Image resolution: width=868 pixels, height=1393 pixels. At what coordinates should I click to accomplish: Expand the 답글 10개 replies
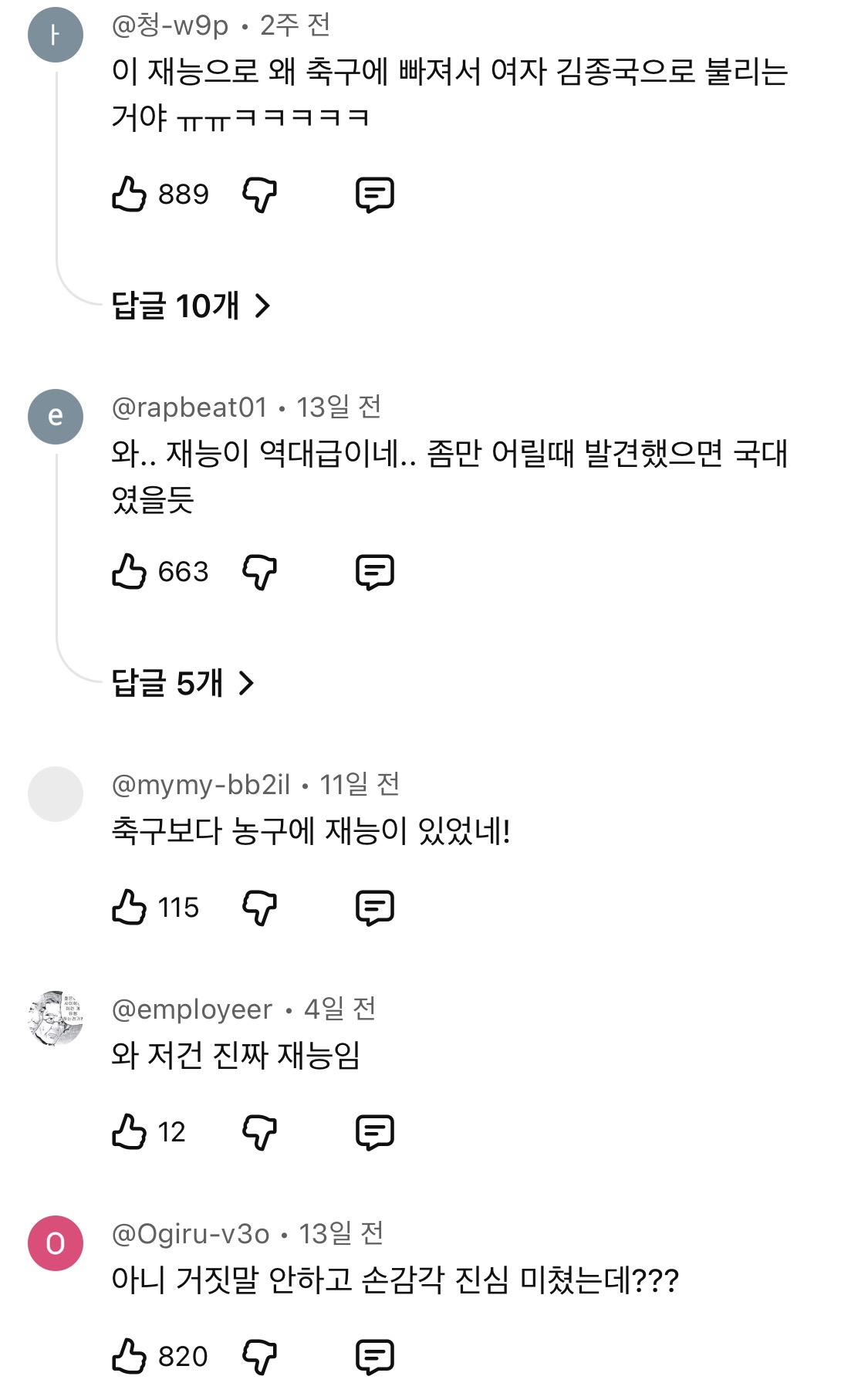point(191,306)
